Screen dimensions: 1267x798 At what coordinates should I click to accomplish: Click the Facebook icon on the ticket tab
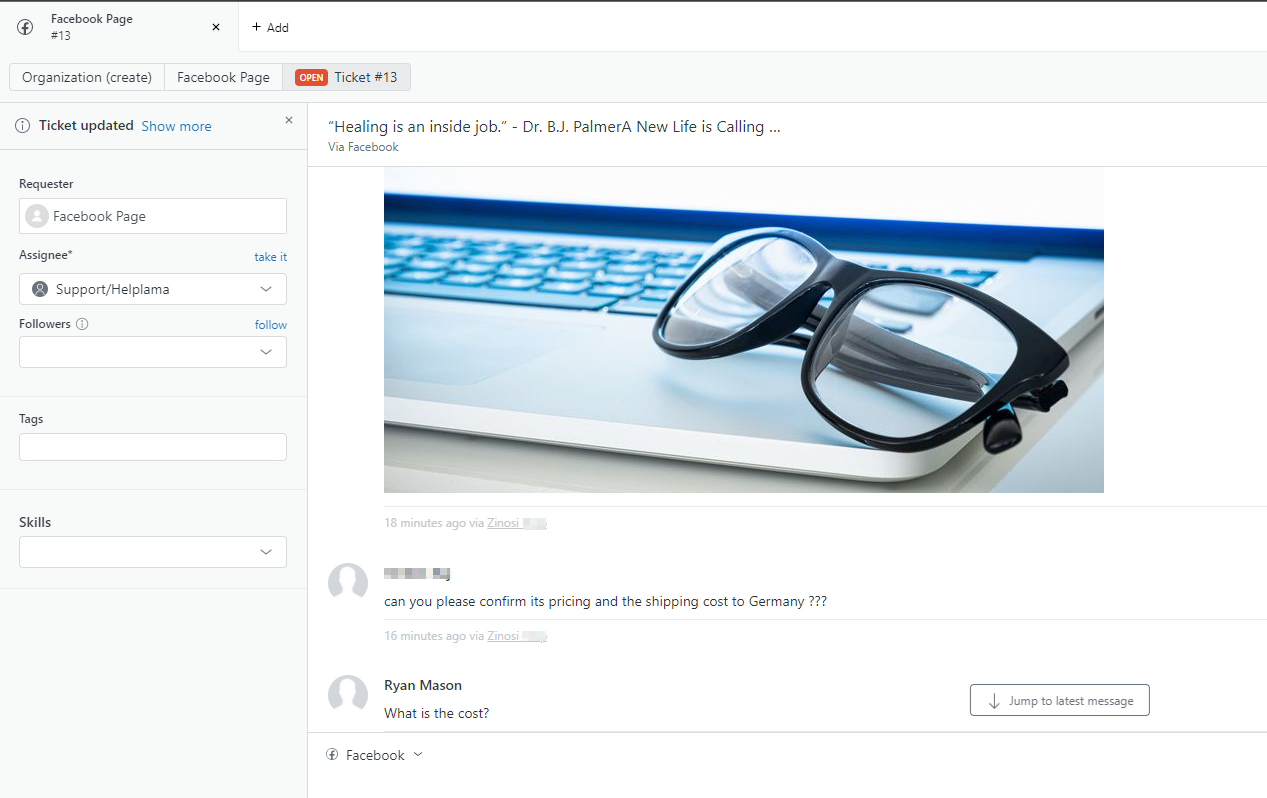click(x=25, y=27)
